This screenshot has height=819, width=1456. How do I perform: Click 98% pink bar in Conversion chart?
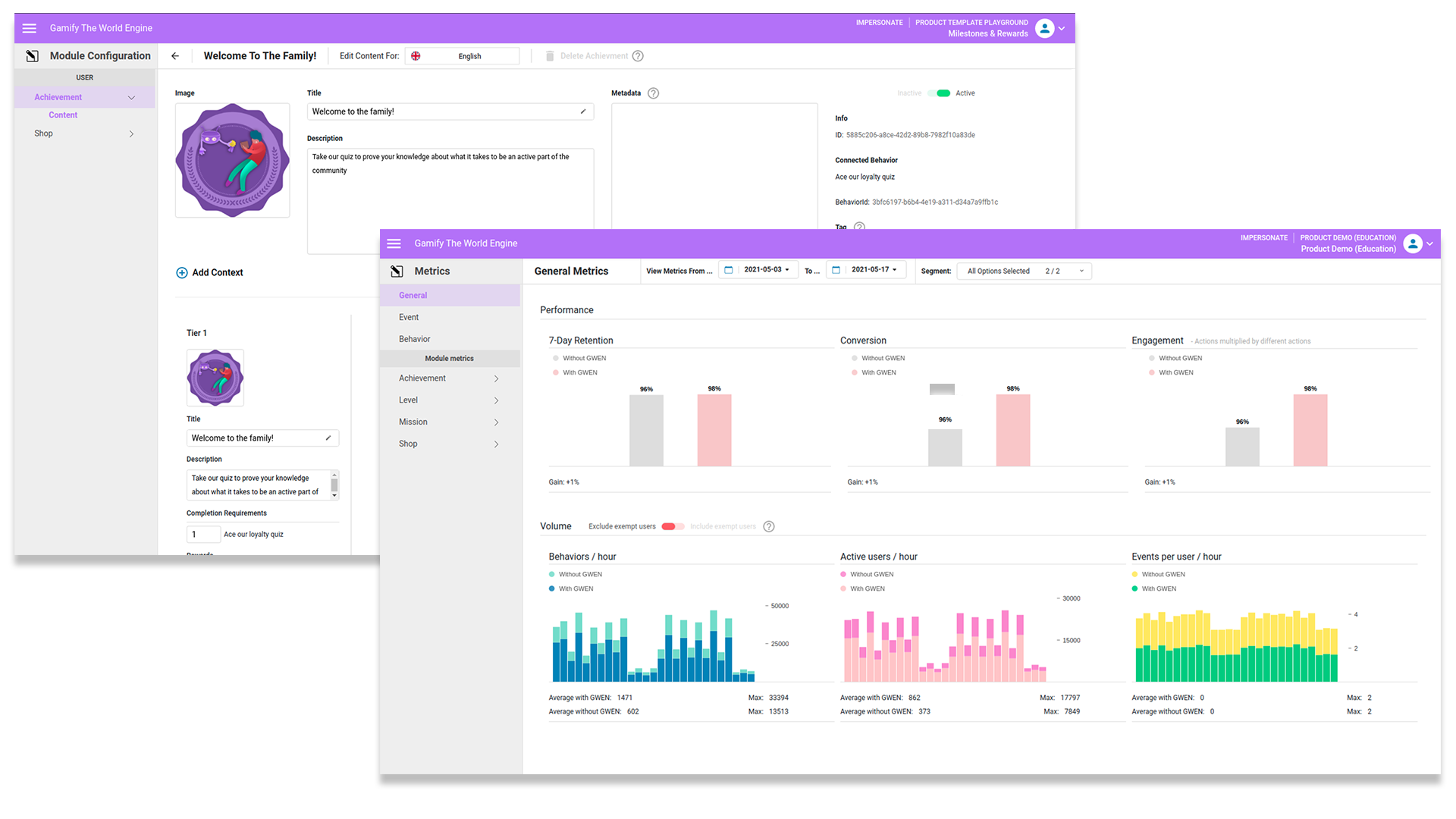pos(1013,430)
